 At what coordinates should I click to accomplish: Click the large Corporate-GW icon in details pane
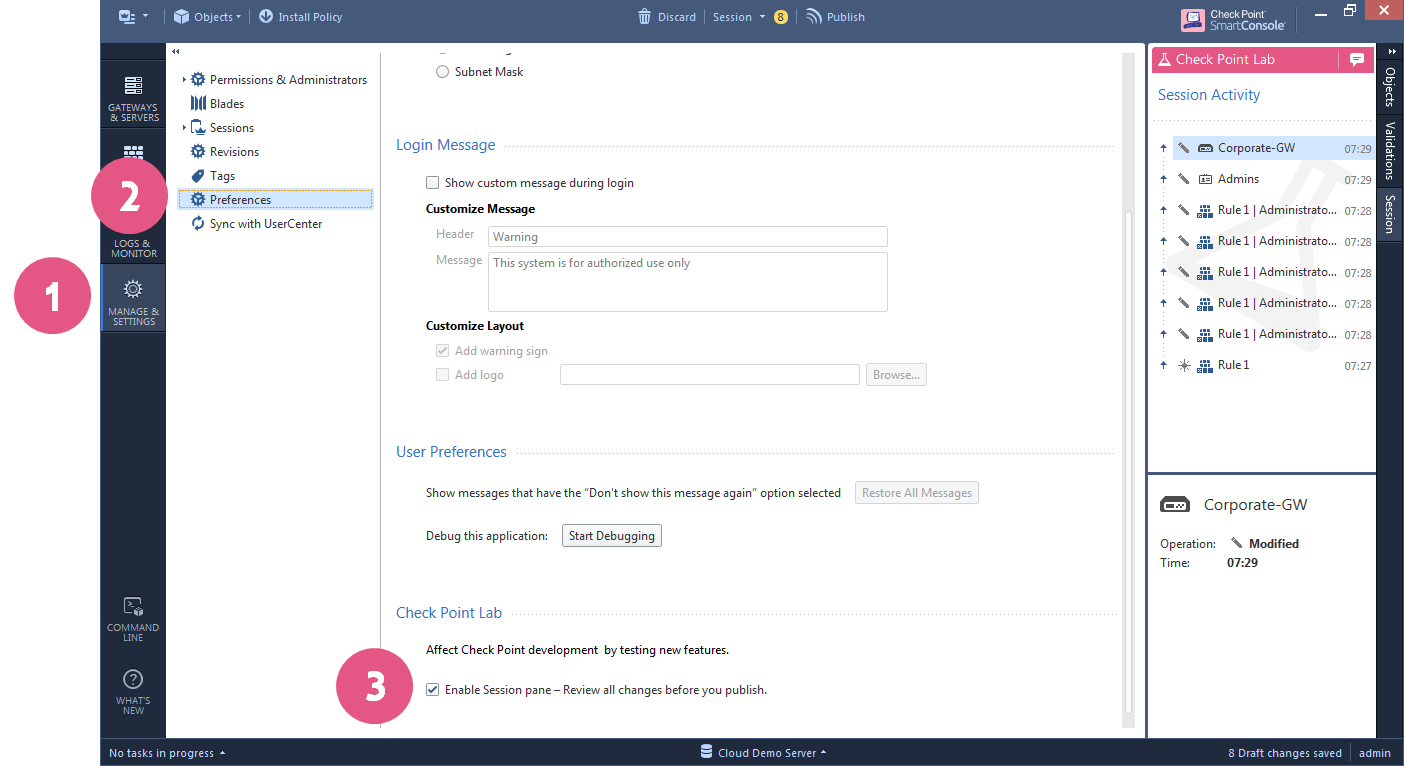point(1175,505)
